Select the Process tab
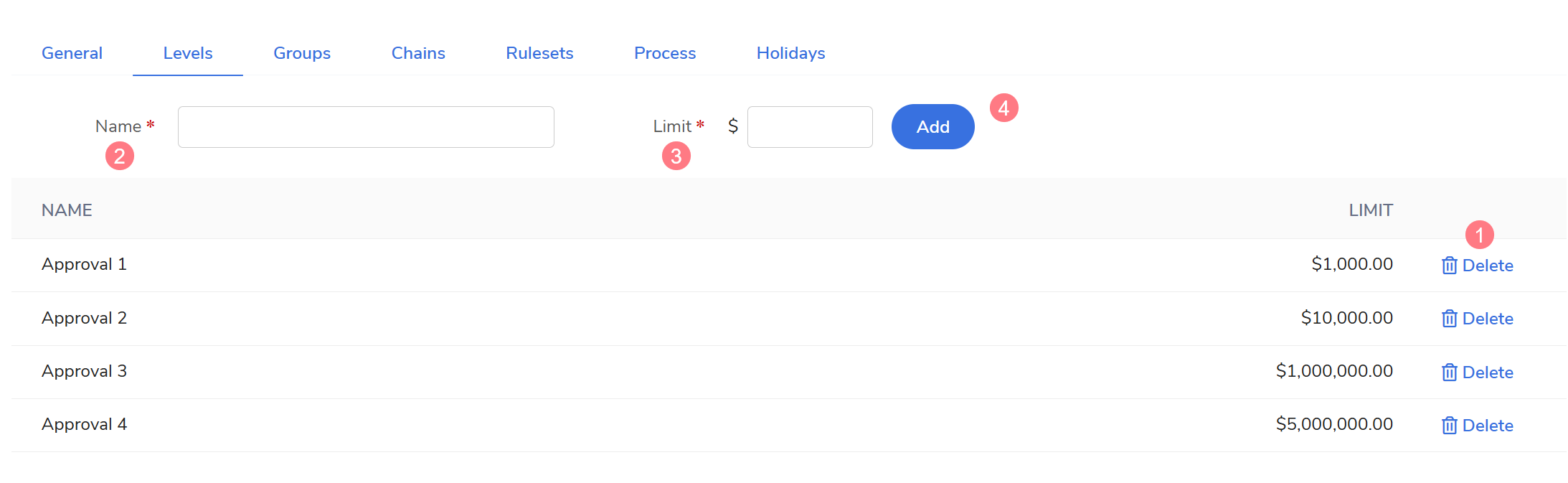 [665, 53]
